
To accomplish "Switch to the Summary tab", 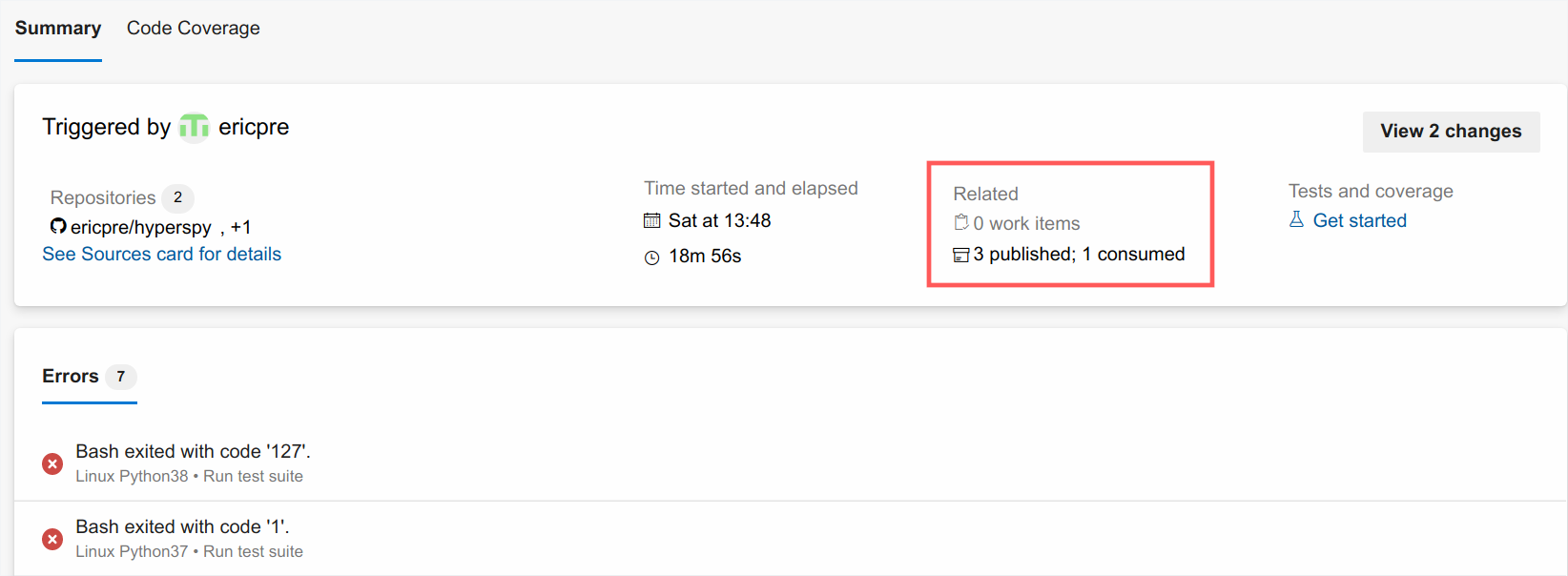I will click(58, 29).
